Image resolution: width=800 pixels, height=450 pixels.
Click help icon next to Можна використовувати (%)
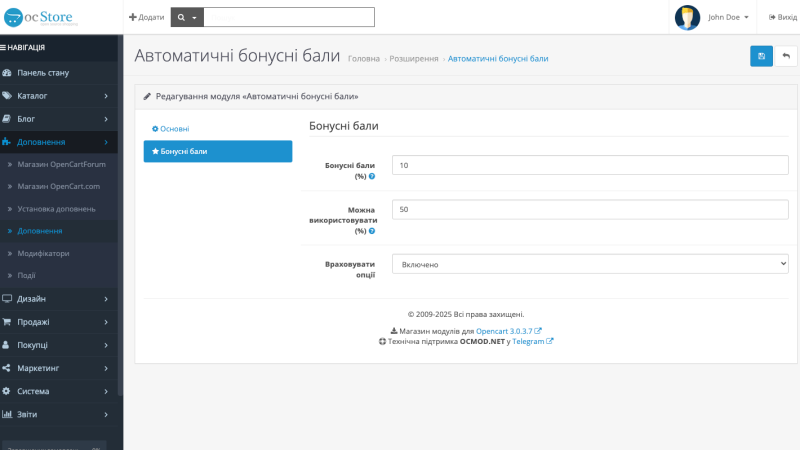[372, 231]
